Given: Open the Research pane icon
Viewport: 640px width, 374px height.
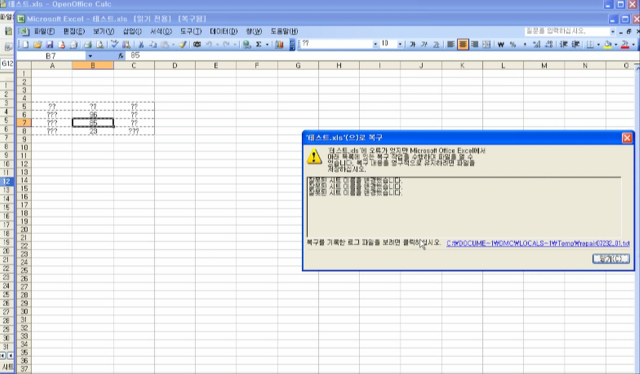Looking at the screenshot, I should (x=127, y=44).
